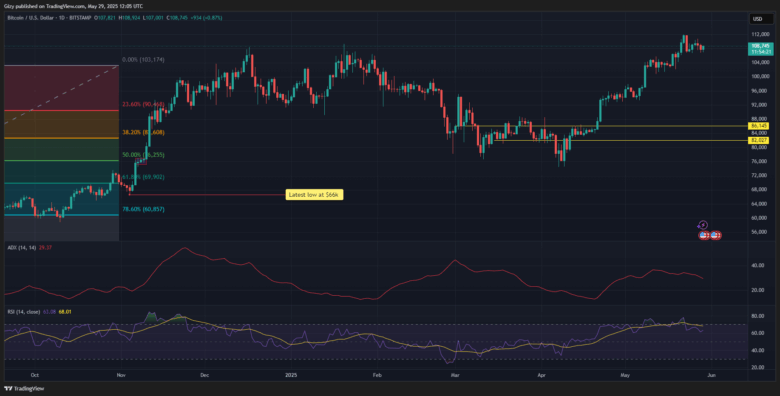Click the 68.01 RSI moving average value

pyautogui.click(x=65, y=312)
